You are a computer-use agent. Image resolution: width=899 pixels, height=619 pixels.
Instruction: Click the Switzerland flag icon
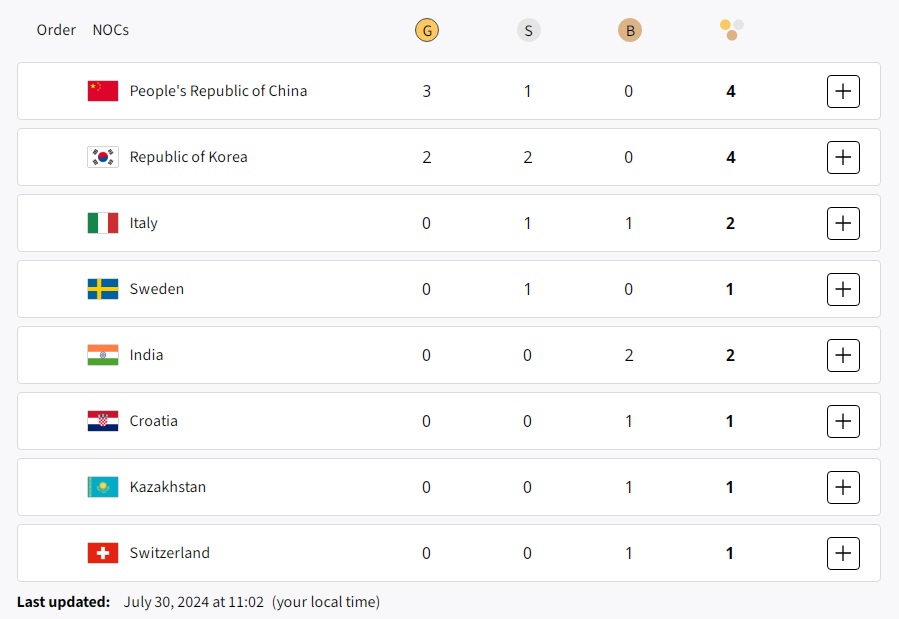tap(103, 553)
